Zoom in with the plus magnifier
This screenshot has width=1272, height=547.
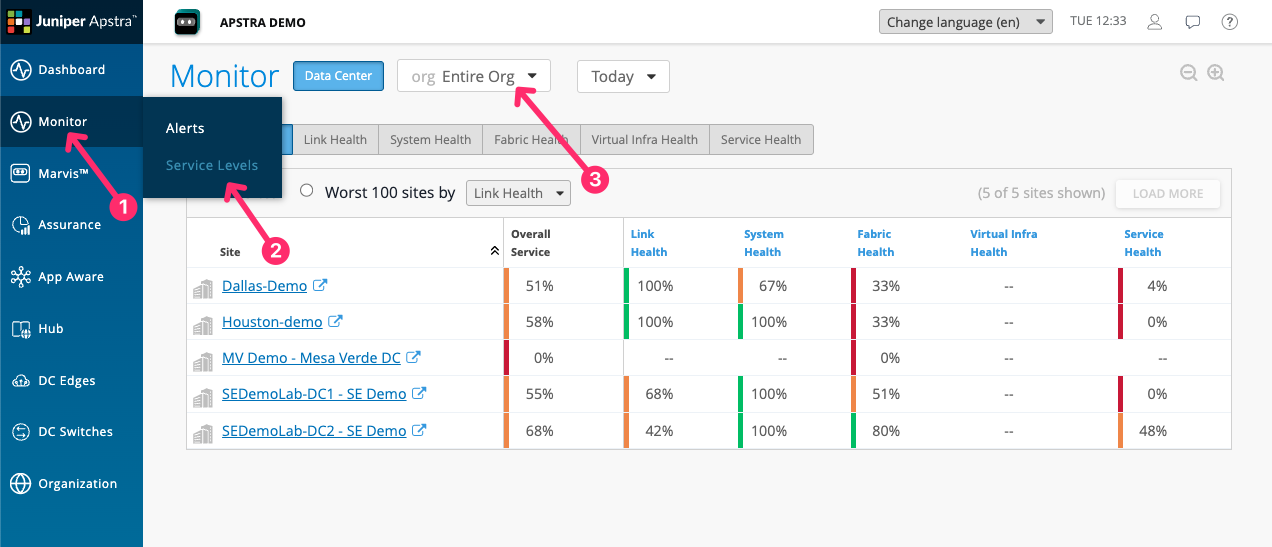[1216, 73]
